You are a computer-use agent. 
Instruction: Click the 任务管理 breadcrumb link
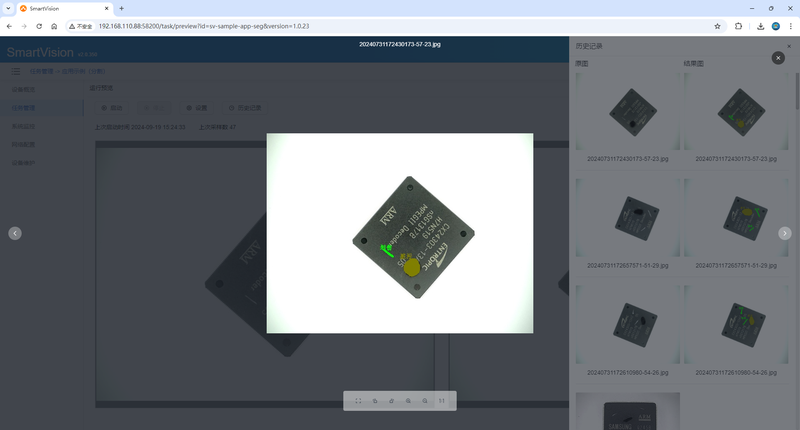(x=41, y=71)
